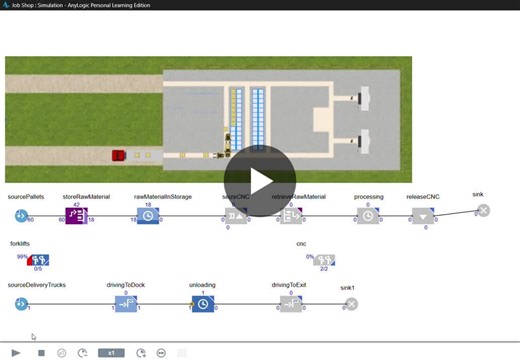Slow down the simulation speed
The image size is (520, 362).
pyautogui.click(x=82, y=353)
